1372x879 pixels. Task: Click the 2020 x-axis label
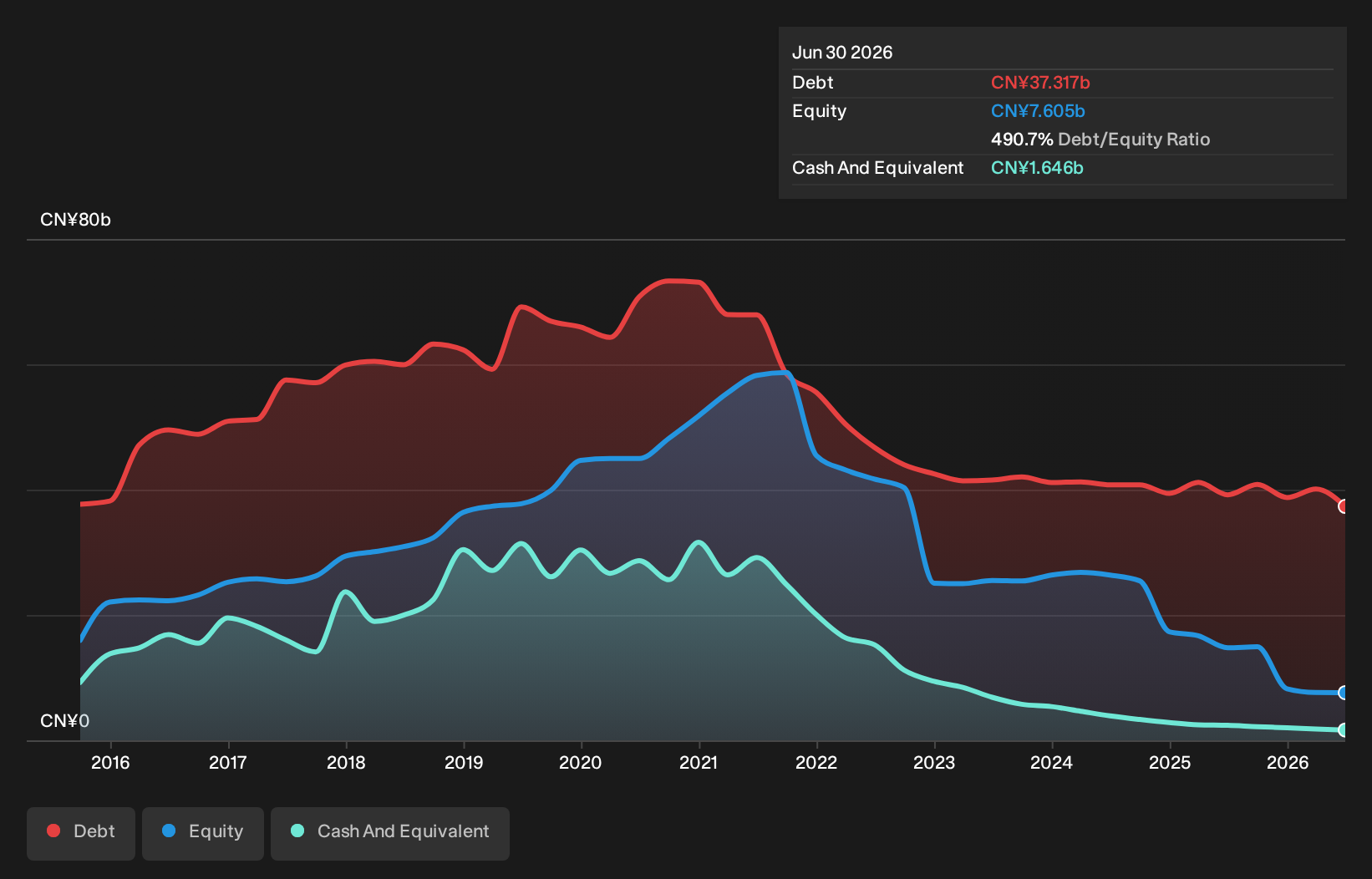click(581, 763)
